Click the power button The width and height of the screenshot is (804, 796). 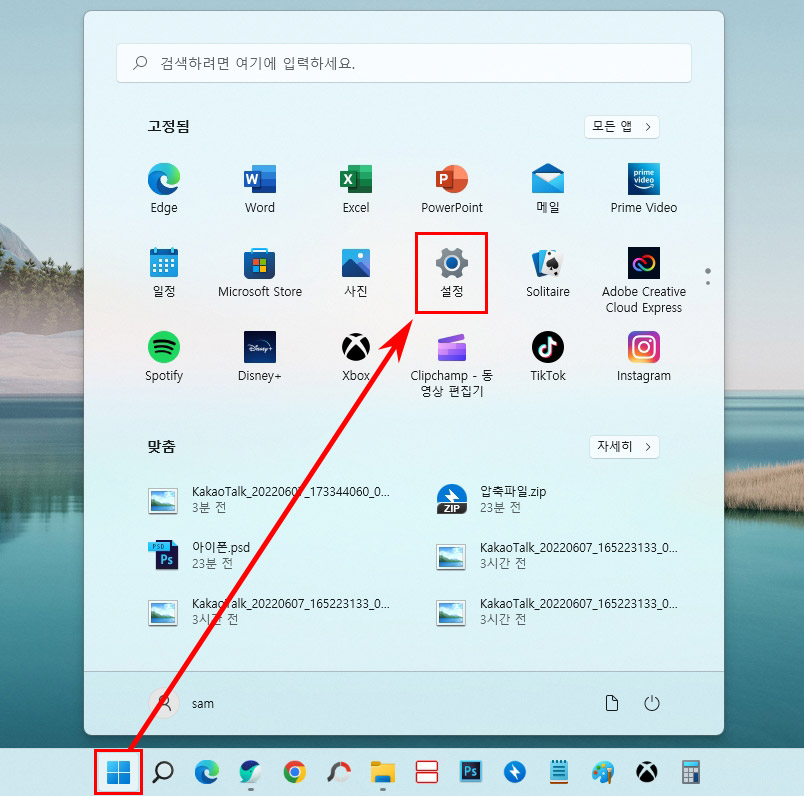coord(652,703)
